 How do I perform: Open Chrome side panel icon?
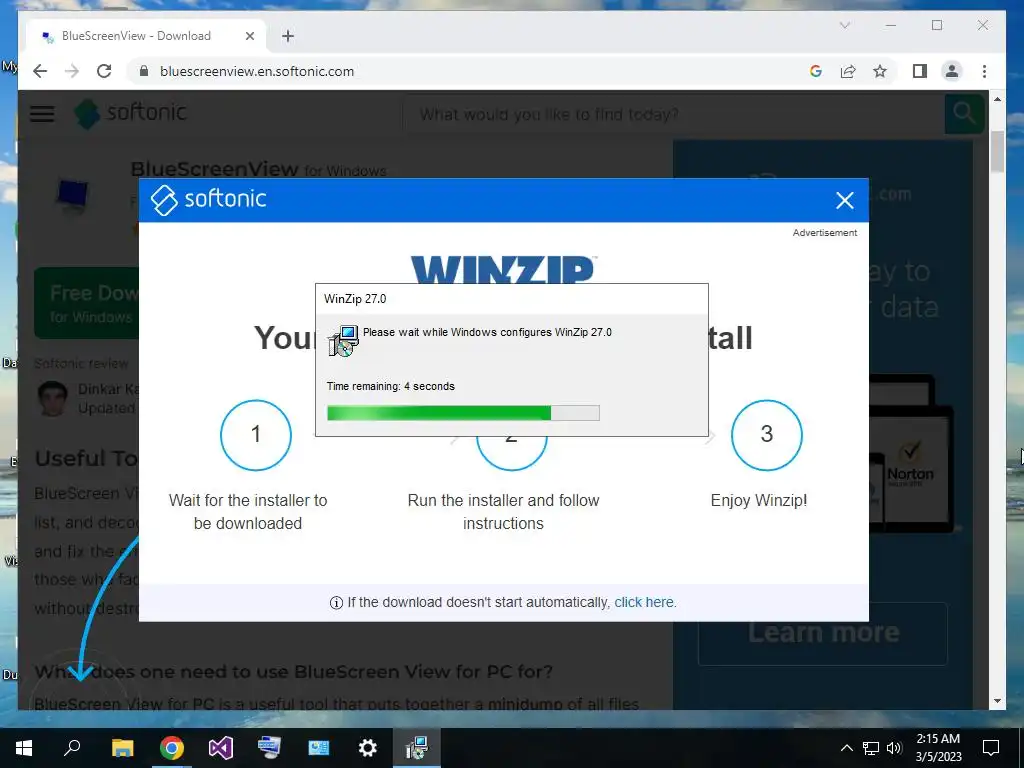coord(920,71)
